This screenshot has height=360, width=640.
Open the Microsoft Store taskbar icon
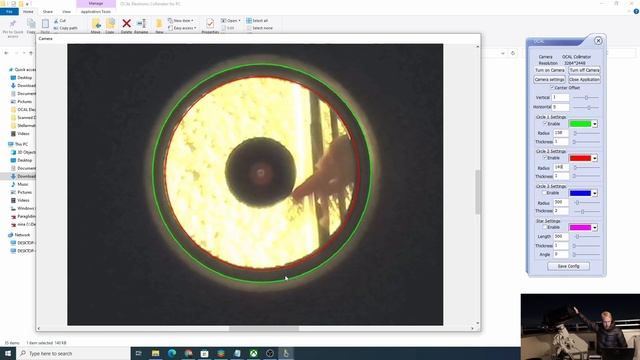pyautogui.click(x=204, y=353)
